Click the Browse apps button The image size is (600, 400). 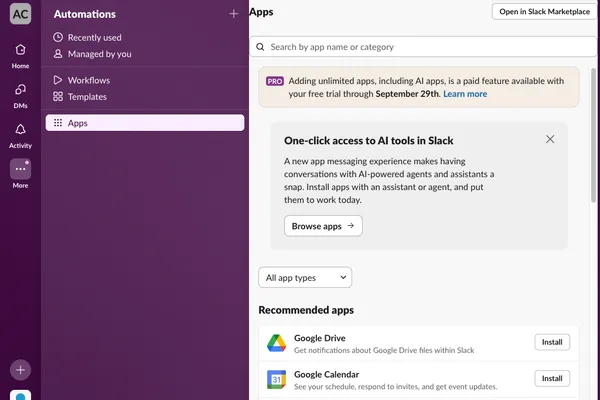point(323,226)
